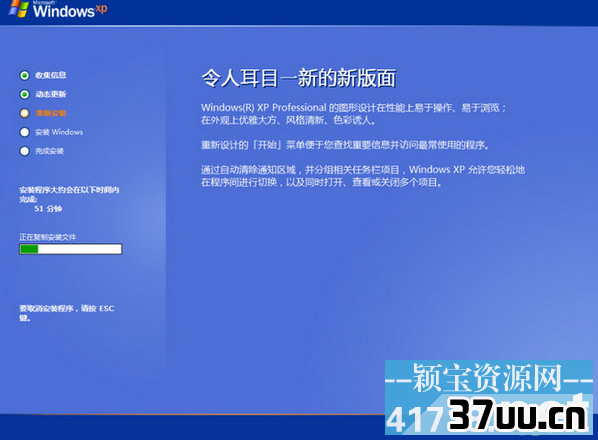Viewport: 598px width, 440px height.
Task: Select the 安装 Windows step label
Action: 59,132
